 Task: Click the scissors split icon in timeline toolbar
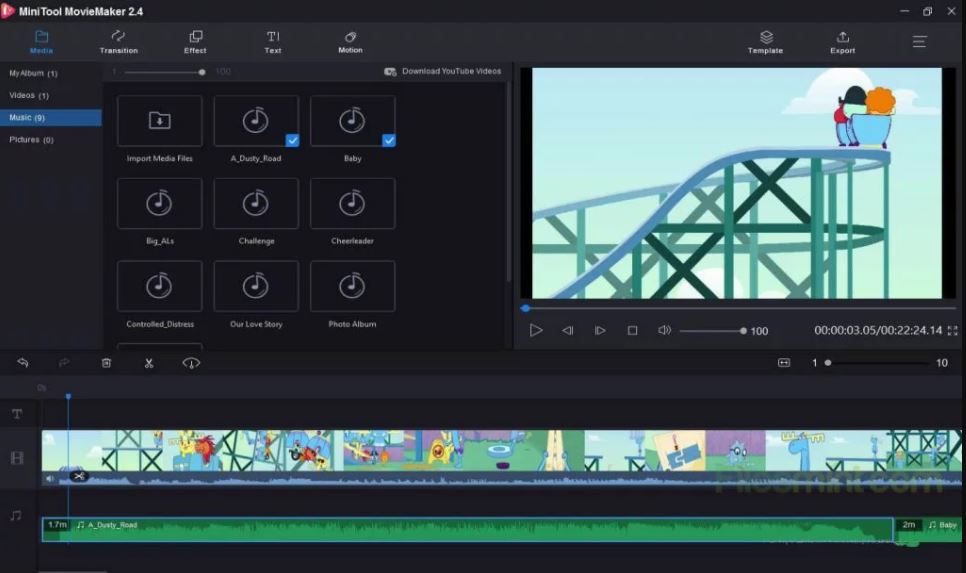[x=148, y=363]
